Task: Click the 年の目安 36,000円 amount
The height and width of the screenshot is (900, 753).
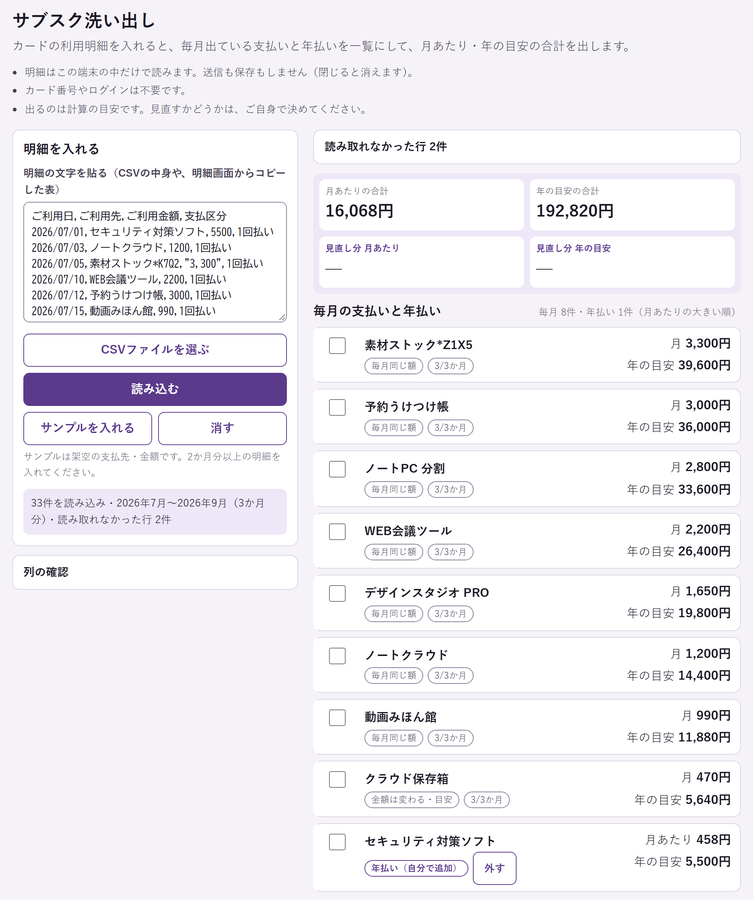Action: pyautogui.click(x=678, y=427)
